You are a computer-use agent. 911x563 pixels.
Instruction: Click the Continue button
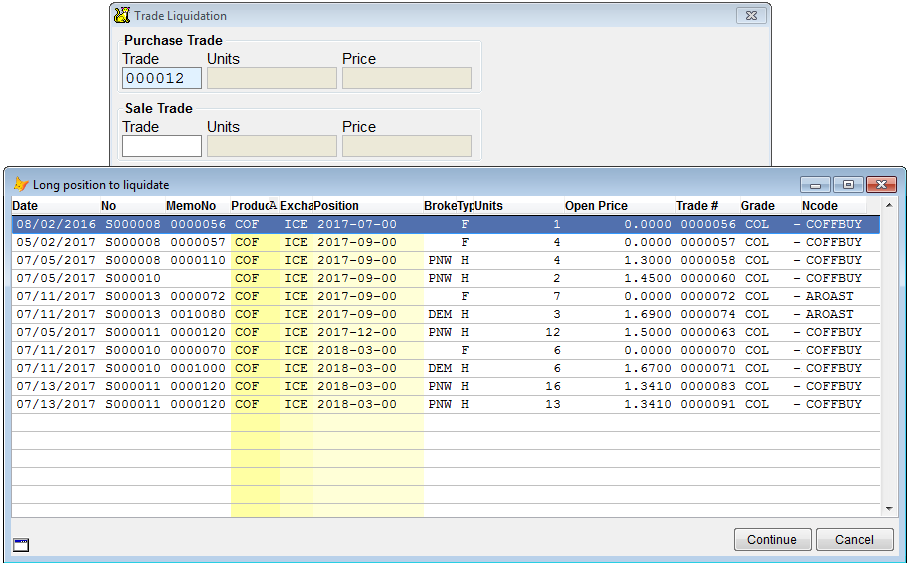coord(772,539)
